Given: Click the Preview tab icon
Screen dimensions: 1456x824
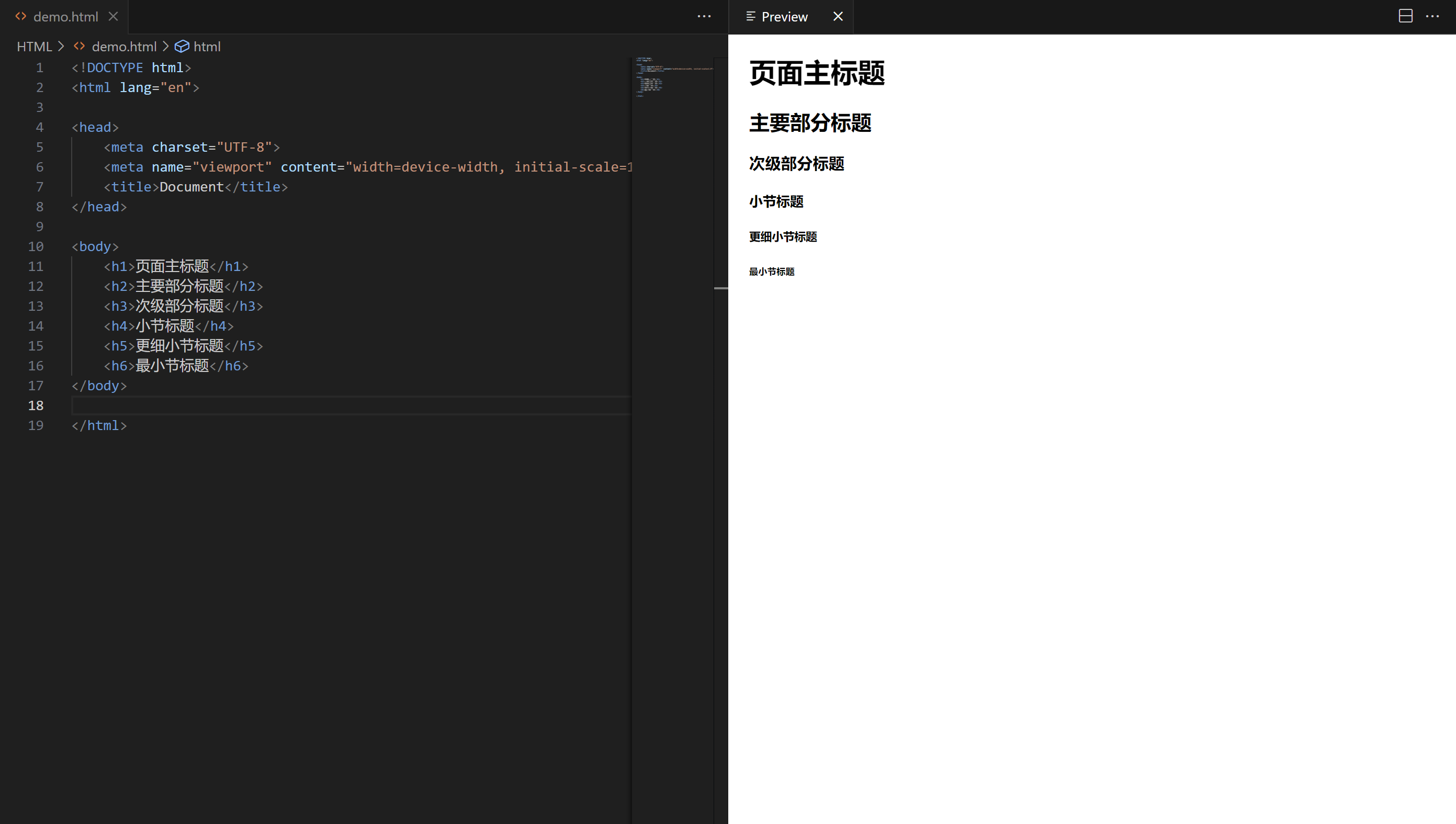Looking at the screenshot, I should pos(750,16).
